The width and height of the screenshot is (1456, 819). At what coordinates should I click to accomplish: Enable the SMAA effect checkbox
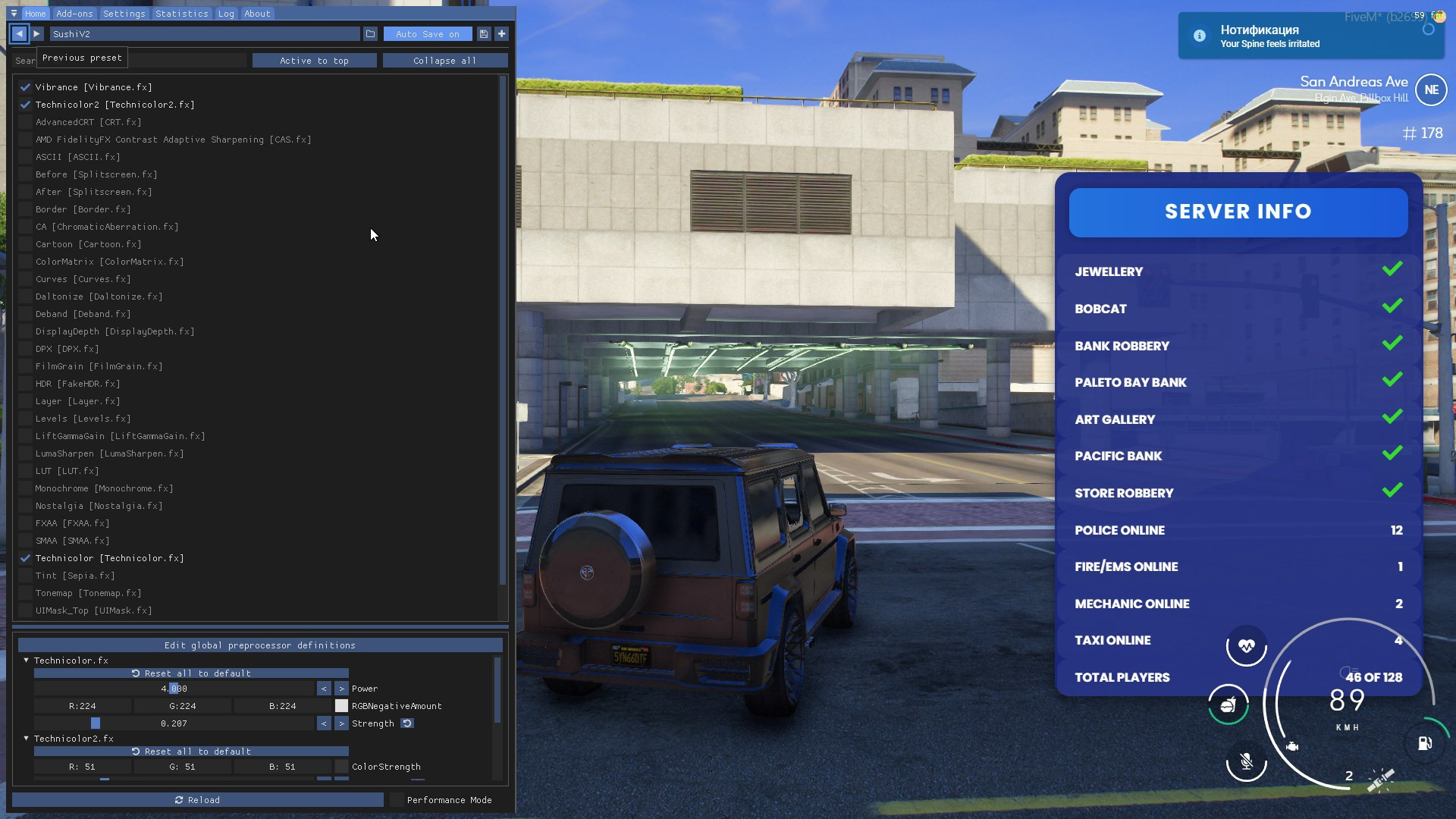[25, 541]
